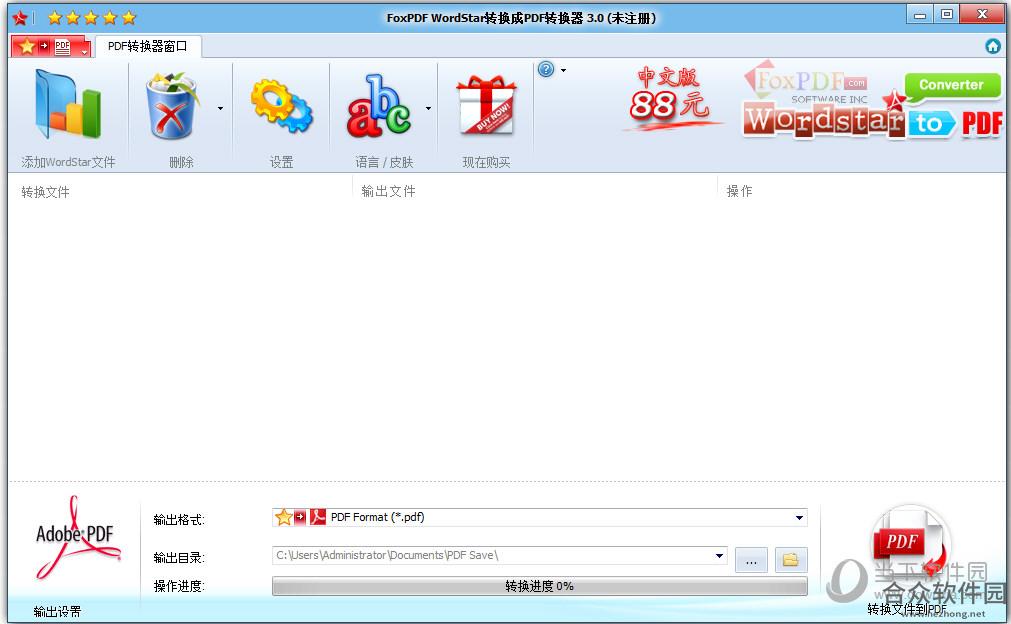Open the gears settings icon
The image size is (1011, 624).
coord(281,106)
